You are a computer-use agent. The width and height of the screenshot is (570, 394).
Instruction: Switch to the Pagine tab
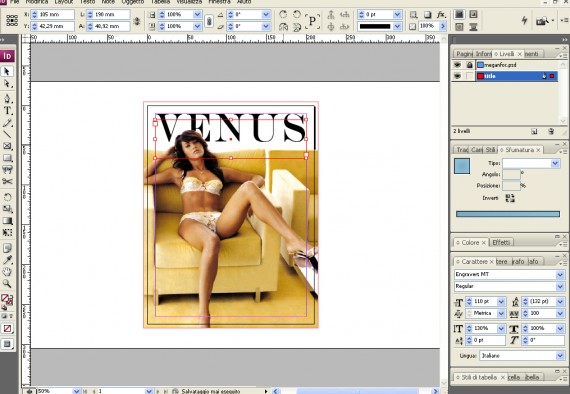click(464, 54)
